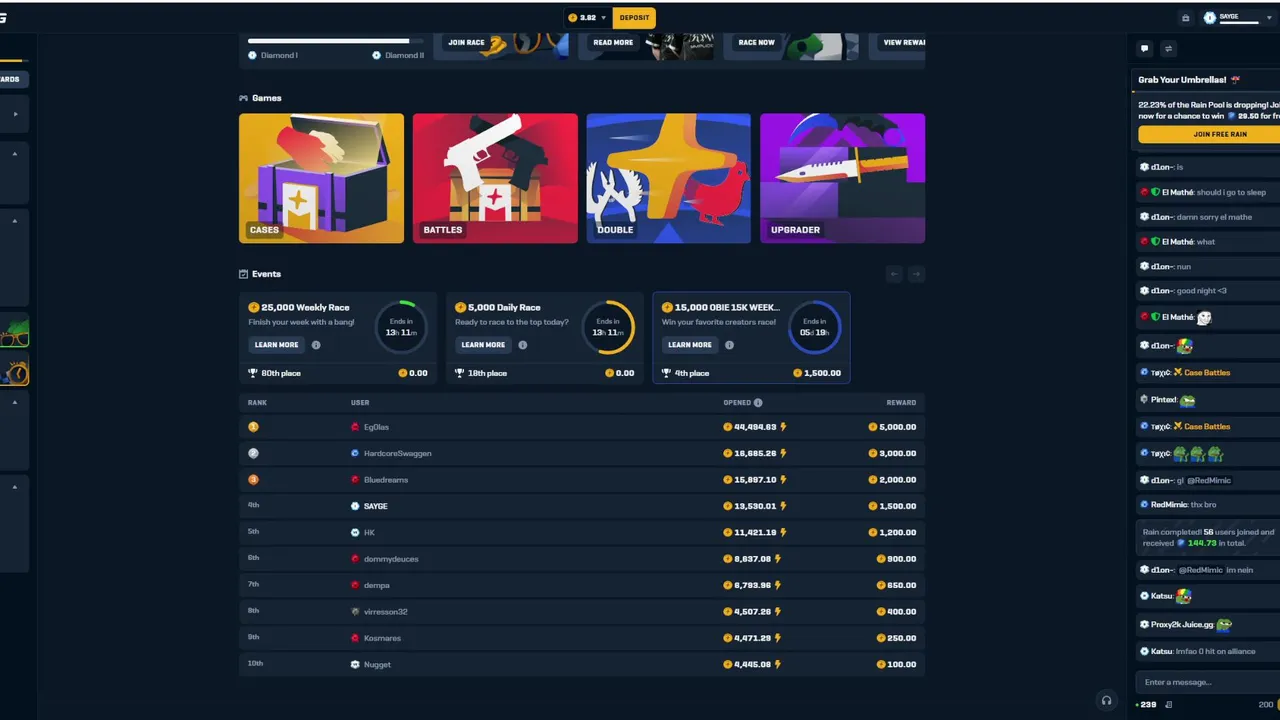Click the 5,000.00 reward value
1280x720 pixels.
pyautogui.click(x=898, y=427)
